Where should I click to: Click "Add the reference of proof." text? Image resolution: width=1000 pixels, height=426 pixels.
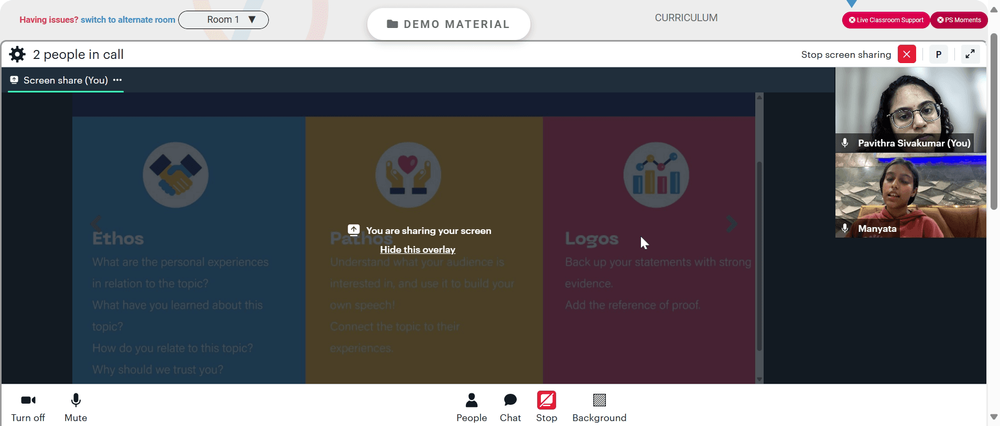[633, 305]
